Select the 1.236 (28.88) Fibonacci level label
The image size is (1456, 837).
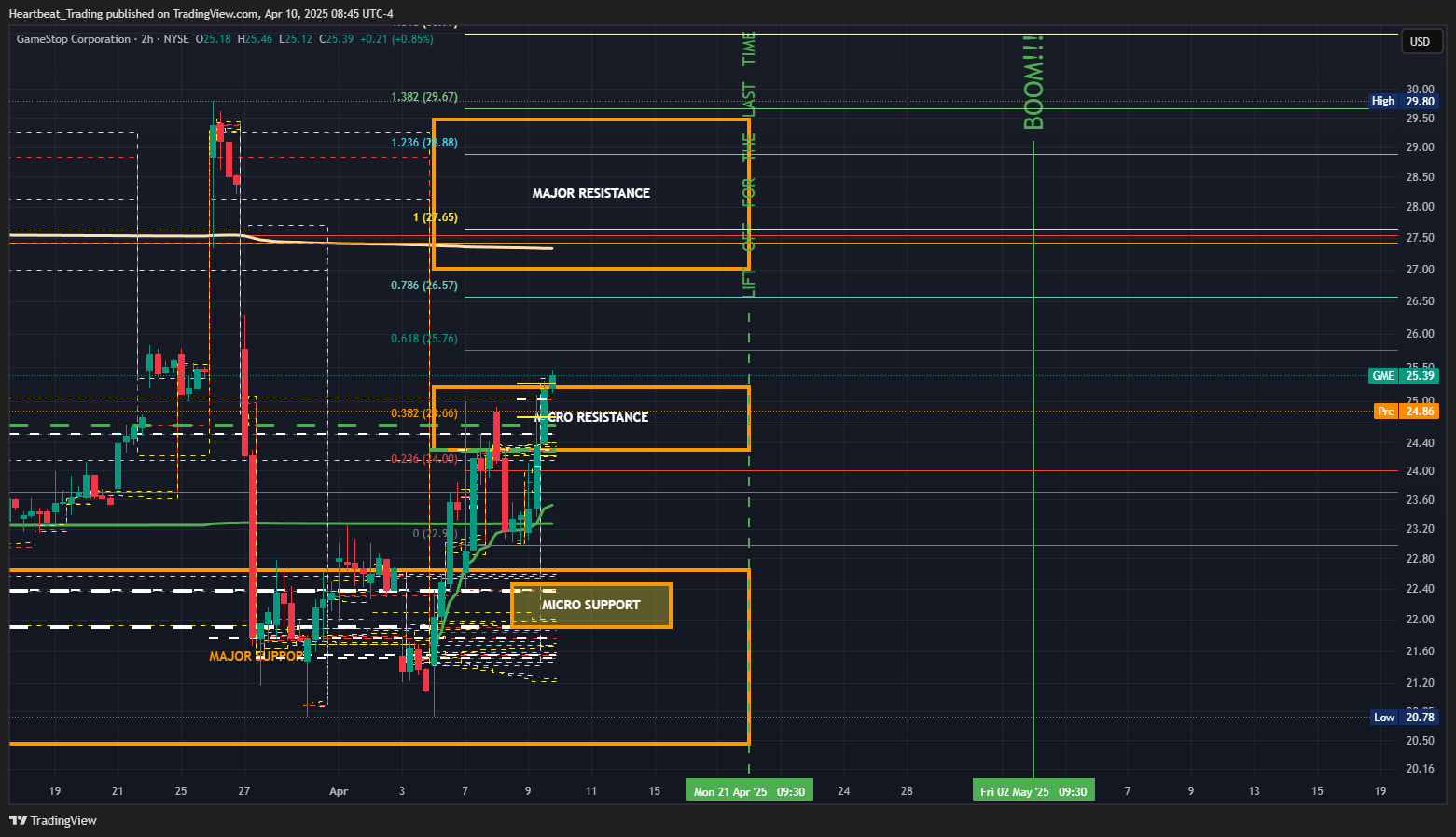(424, 143)
